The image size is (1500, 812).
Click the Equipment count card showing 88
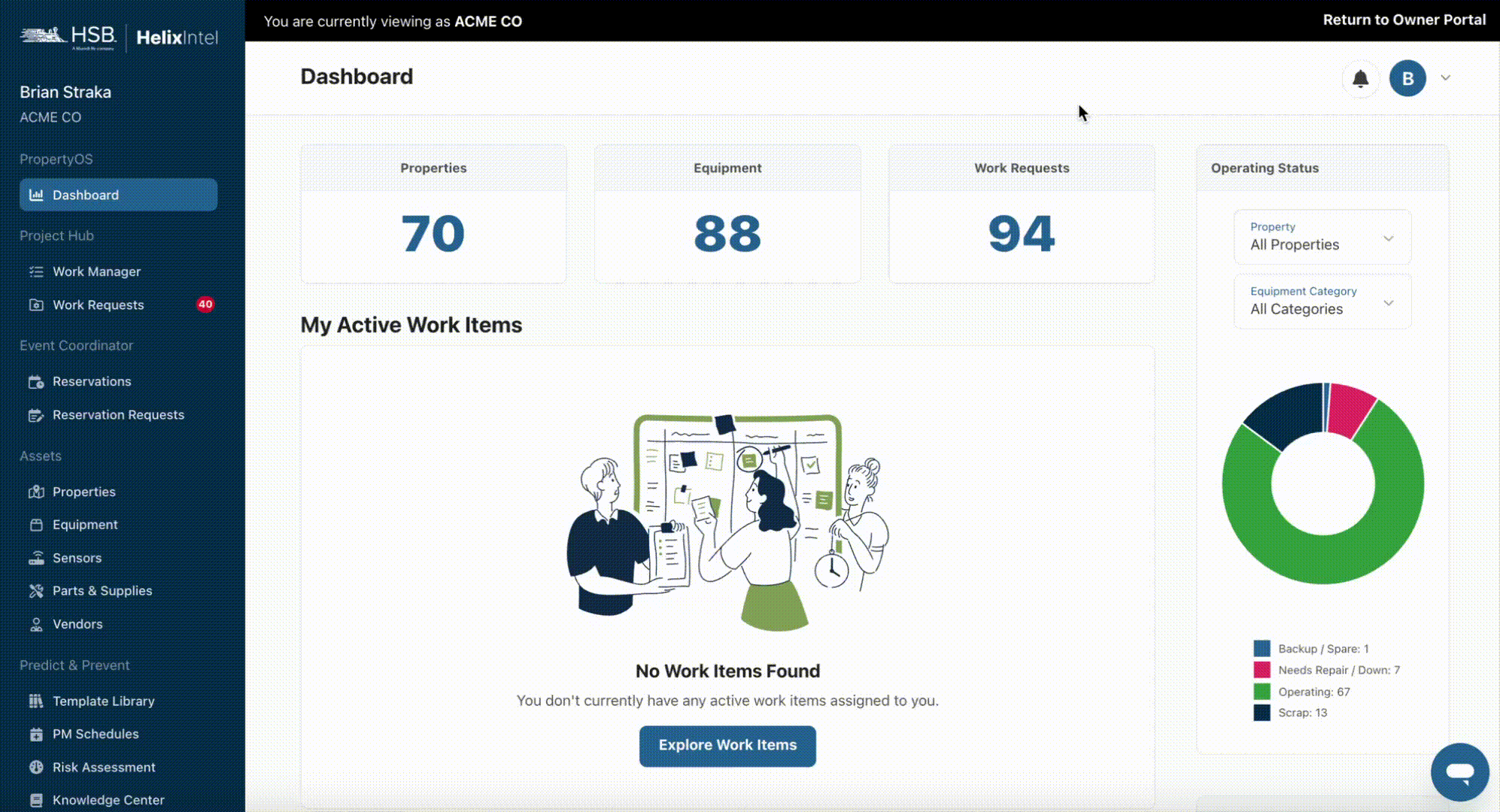pyautogui.click(x=727, y=214)
